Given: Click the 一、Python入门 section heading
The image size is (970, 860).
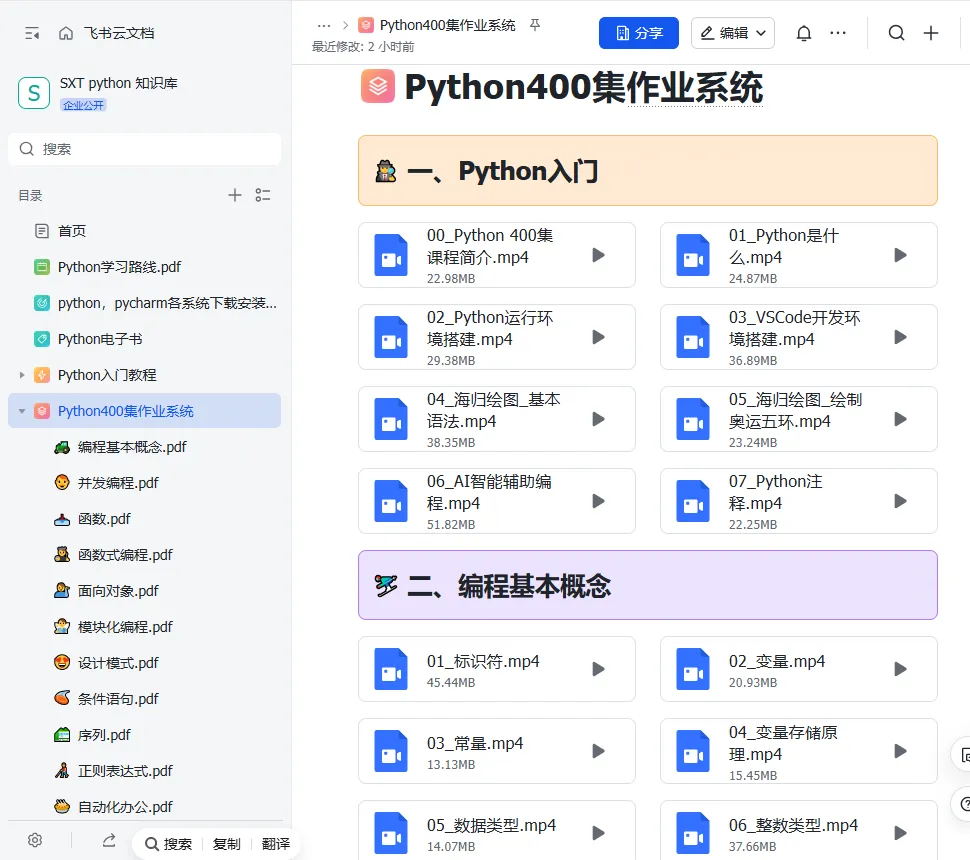Looking at the screenshot, I should 502,171.
